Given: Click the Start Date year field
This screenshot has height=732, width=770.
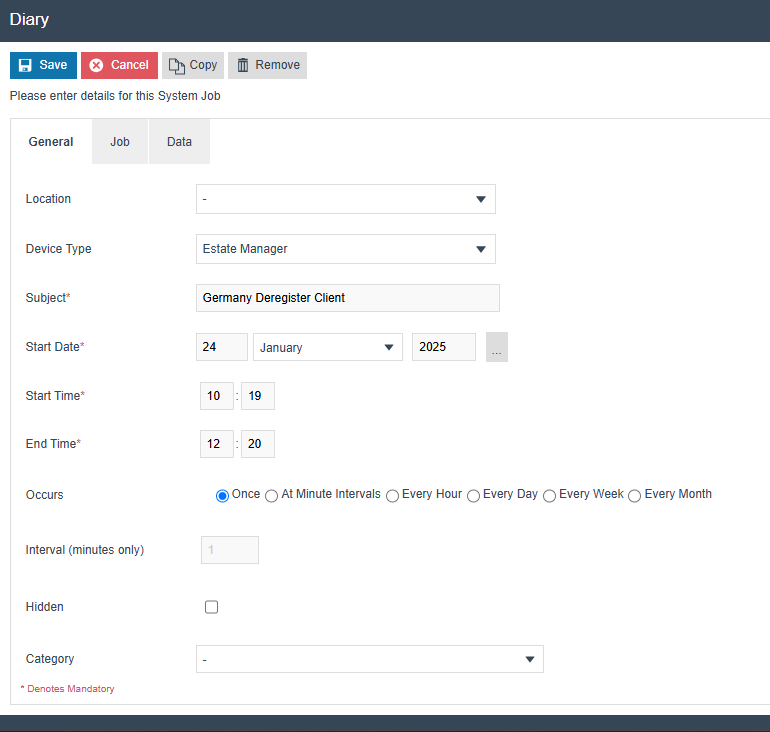Looking at the screenshot, I should (x=443, y=347).
